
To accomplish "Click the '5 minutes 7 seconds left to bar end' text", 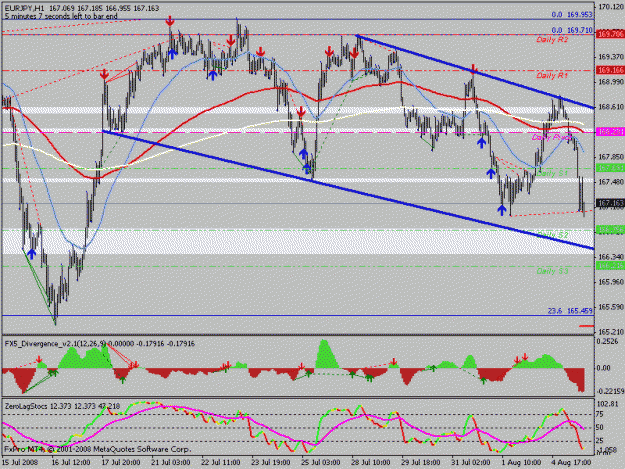I will coord(61,16).
